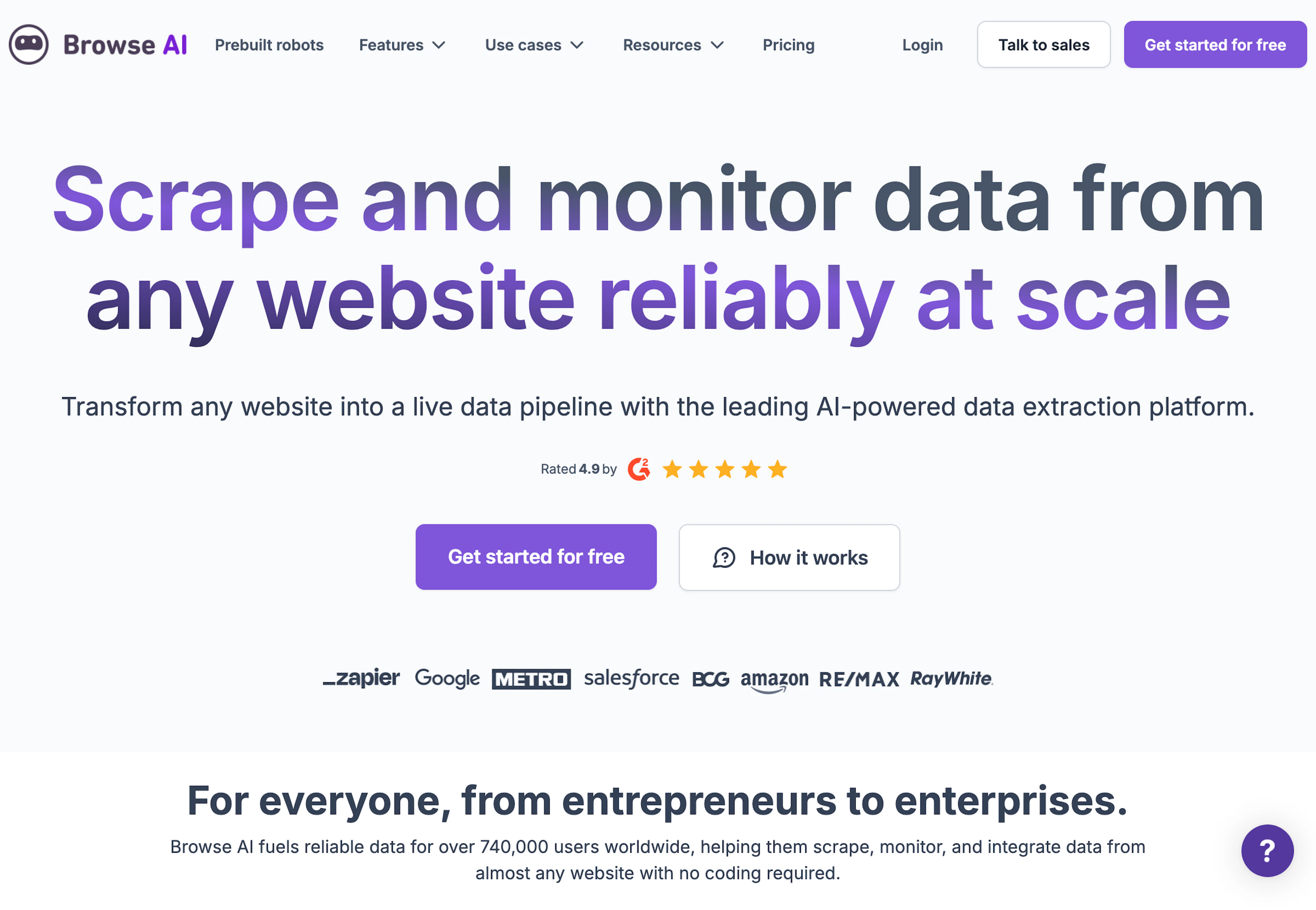The image size is (1316, 910).
Task: Open the Use cases menu
Action: click(533, 45)
